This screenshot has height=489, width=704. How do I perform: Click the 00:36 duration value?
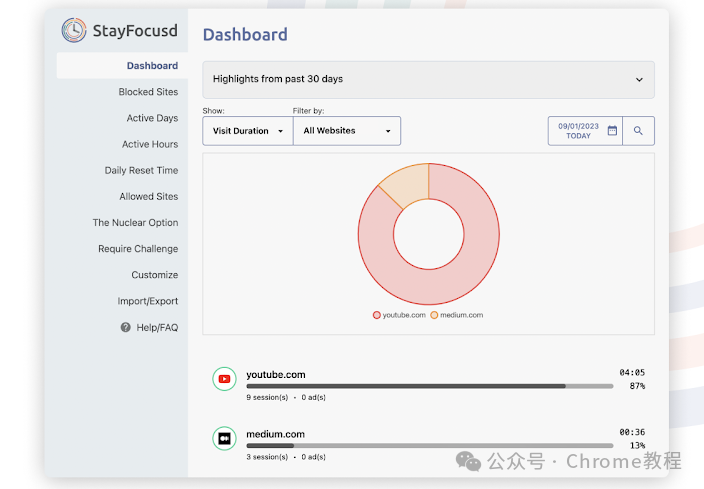(632, 432)
